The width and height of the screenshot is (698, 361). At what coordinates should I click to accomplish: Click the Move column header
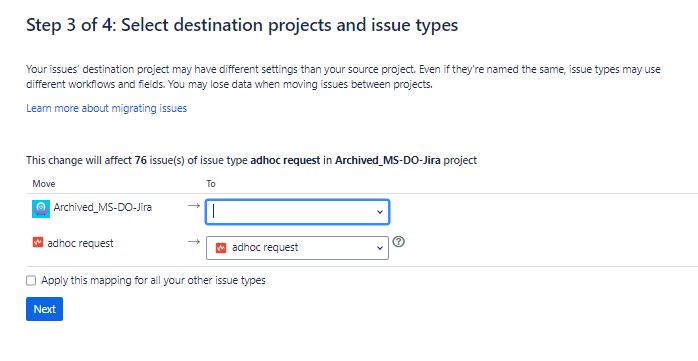pos(44,184)
